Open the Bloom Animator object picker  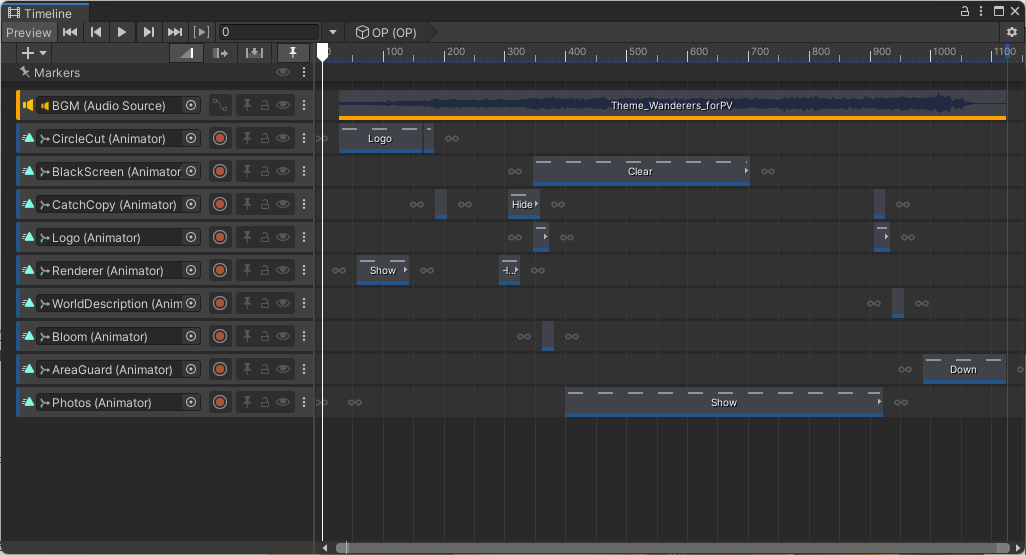(x=190, y=336)
